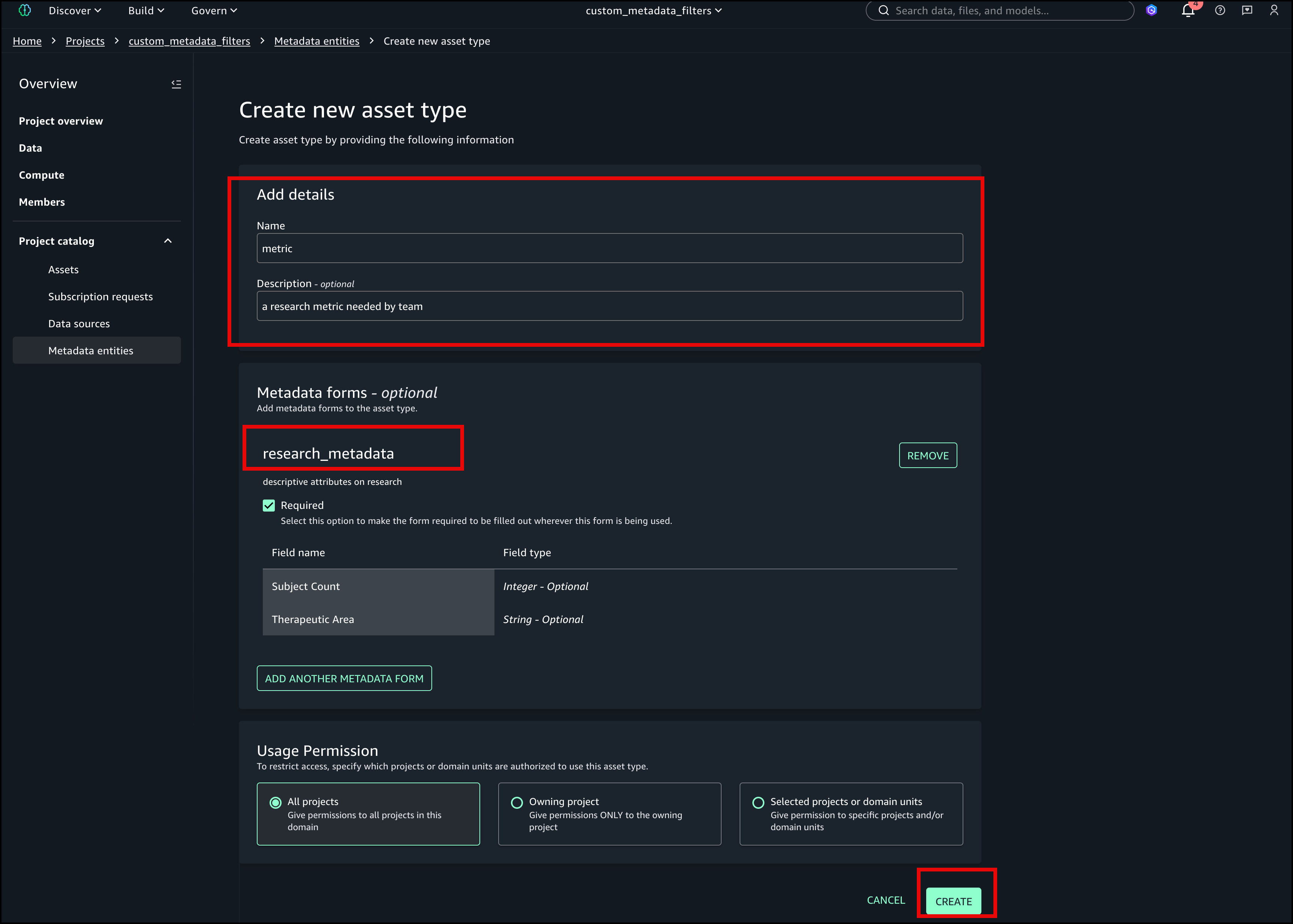
Task: Click the search magnifier icon
Action: pyautogui.click(x=883, y=10)
